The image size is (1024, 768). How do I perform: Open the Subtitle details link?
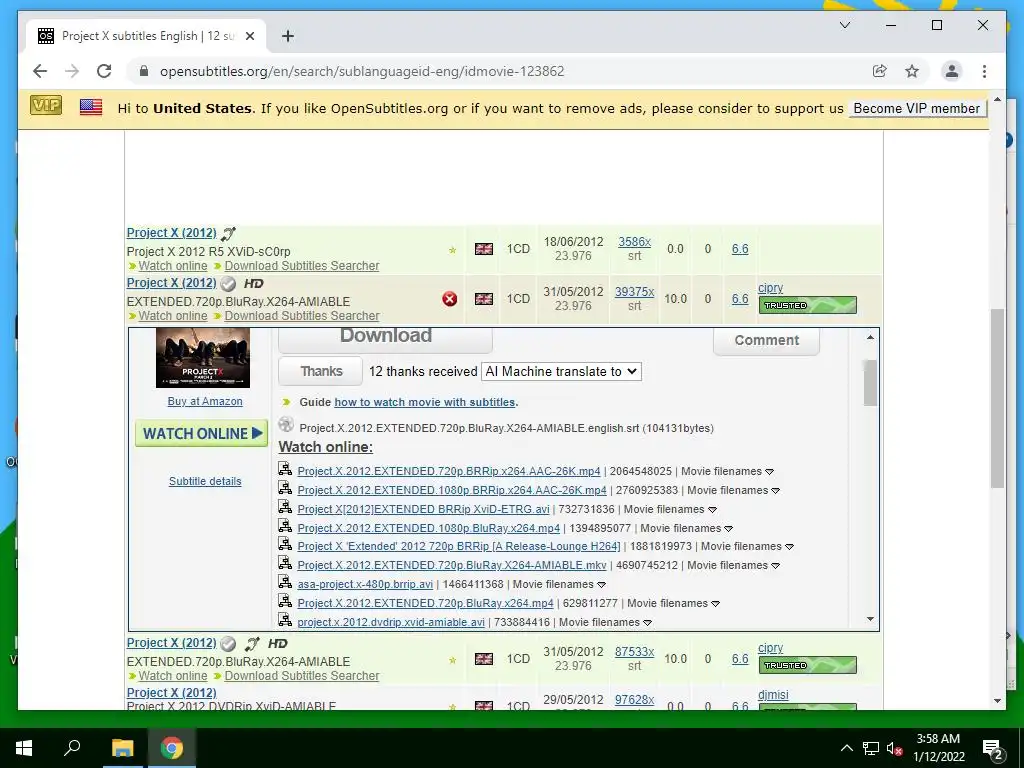[205, 481]
